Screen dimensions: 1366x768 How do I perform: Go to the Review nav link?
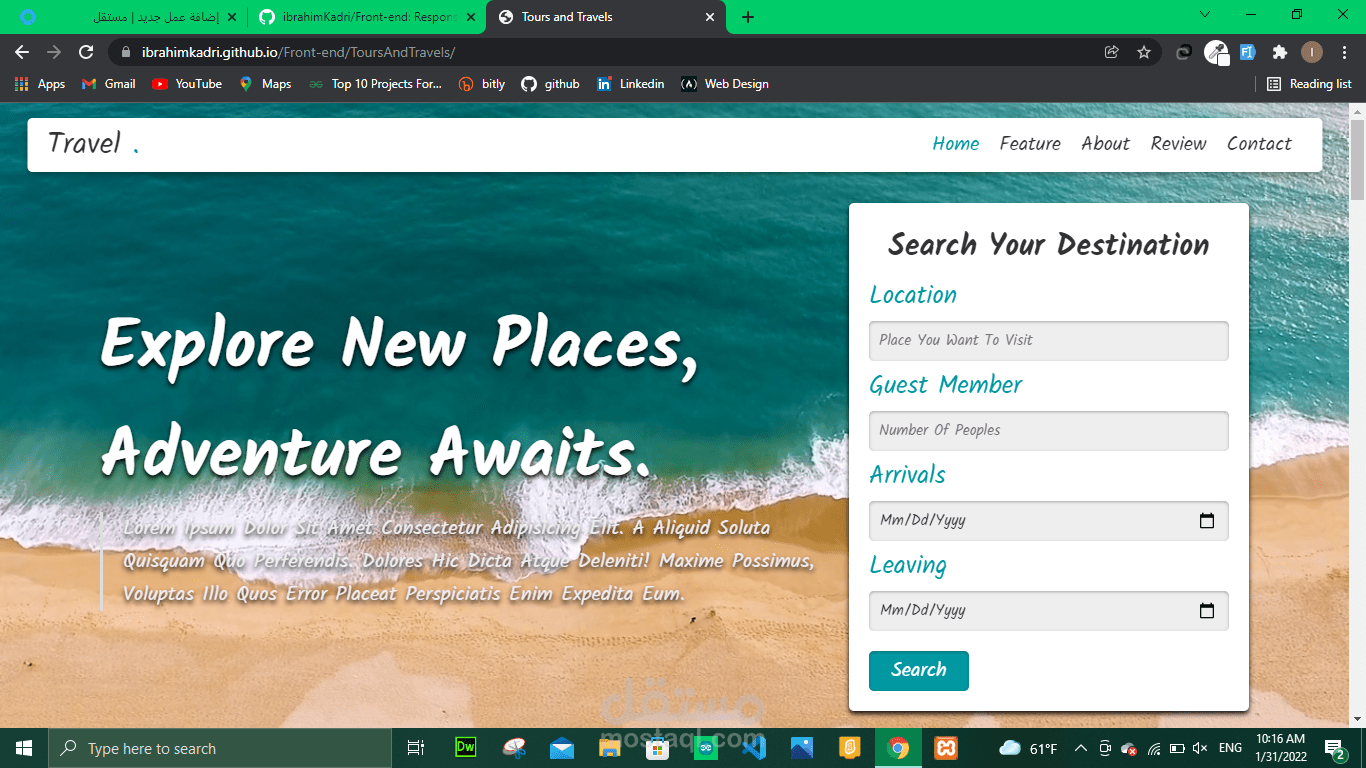[1178, 144]
